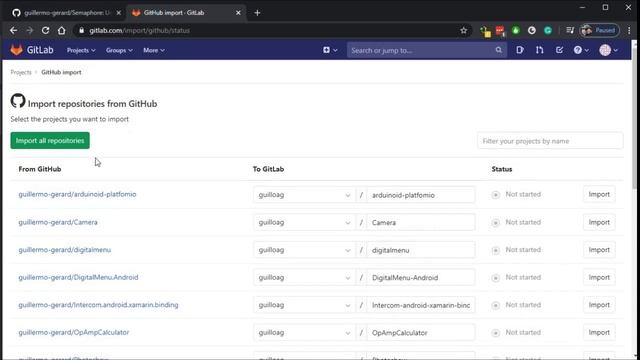Open guillermo-gerard/digitalmenu link
Screen dimensions: 640x360
(x=64, y=249)
